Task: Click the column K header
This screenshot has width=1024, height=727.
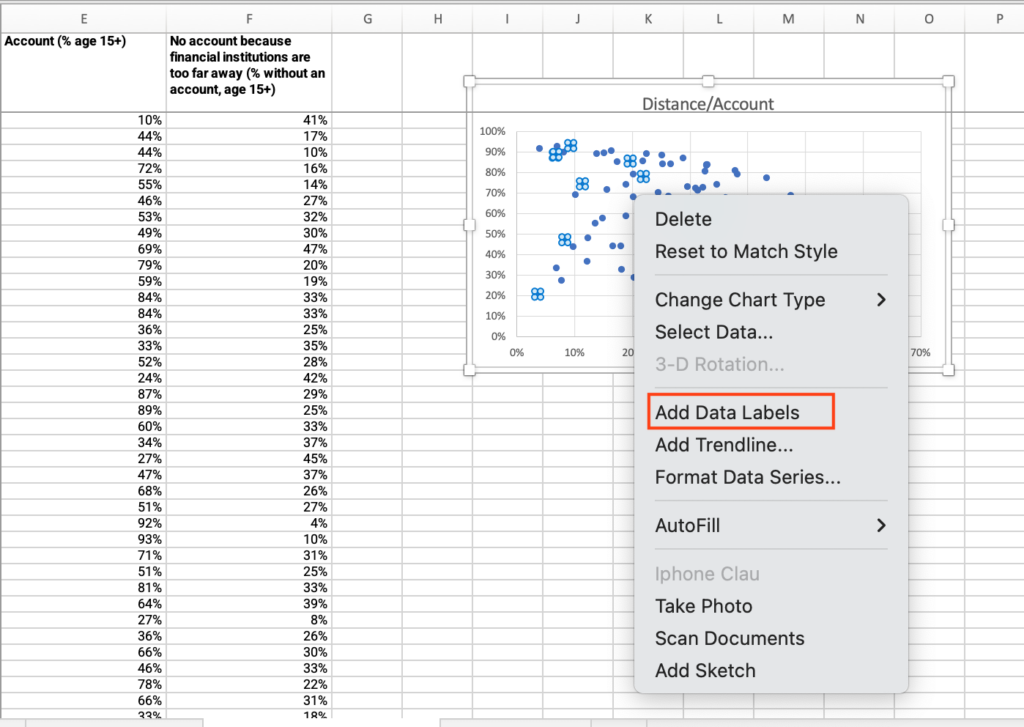Action: [x=648, y=19]
